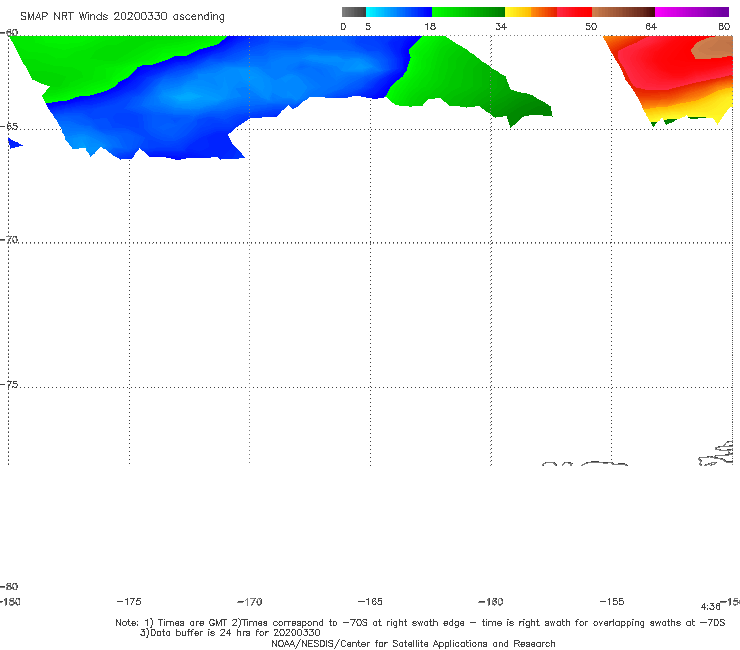Click the longitude axis label "-170"
Viewport: 740px width, 650px height.
pos(250,602)
